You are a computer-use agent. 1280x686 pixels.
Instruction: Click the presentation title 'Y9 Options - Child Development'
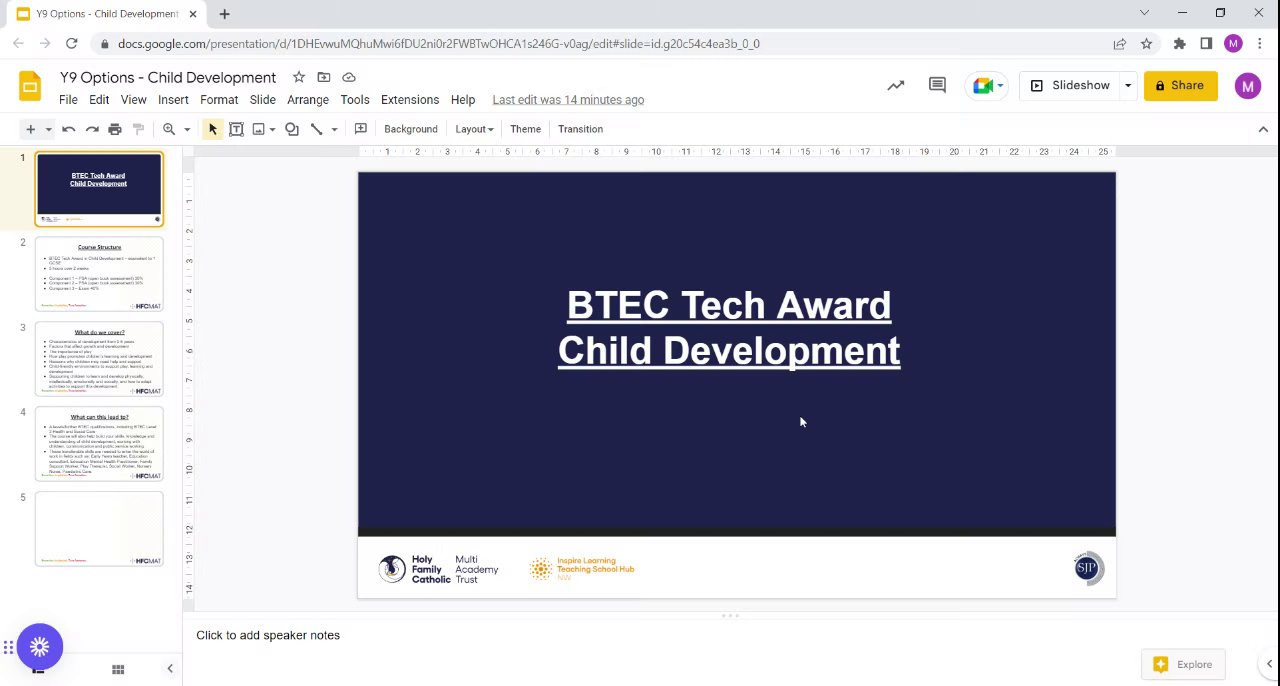(x=168, y=77)
